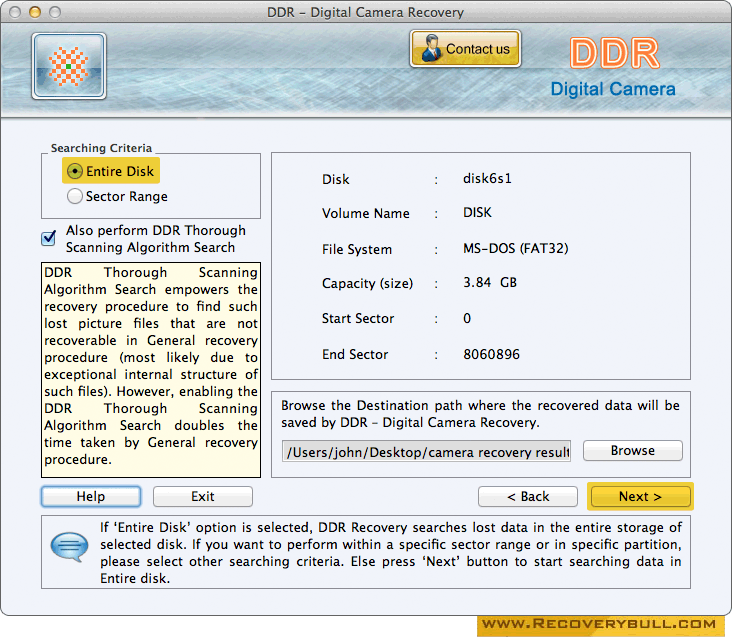Click the destination path input field
This screenshot has width=732, height=637.
tap(426, 451)
